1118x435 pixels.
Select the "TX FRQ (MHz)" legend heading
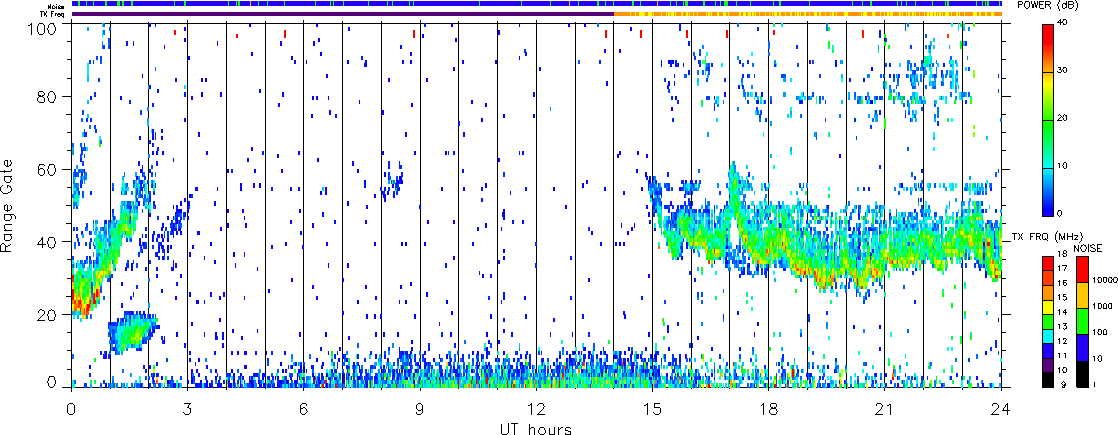(1046, 236)
